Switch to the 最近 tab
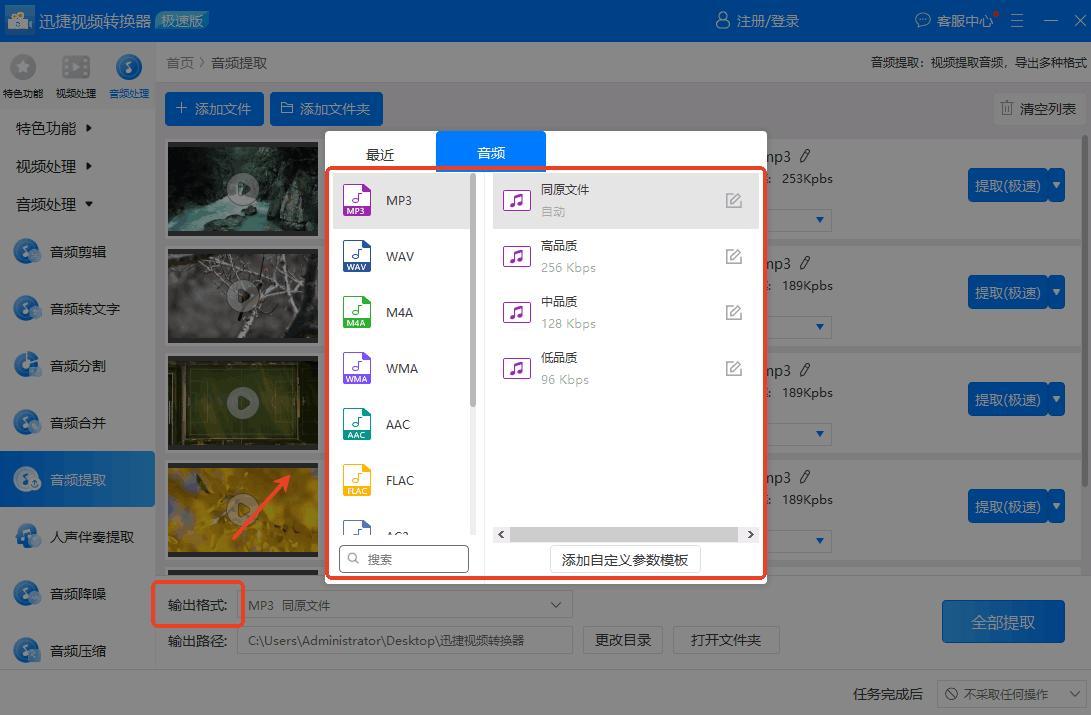The height and width of the screenshot is (715, 1091). (x=380, y=154)
